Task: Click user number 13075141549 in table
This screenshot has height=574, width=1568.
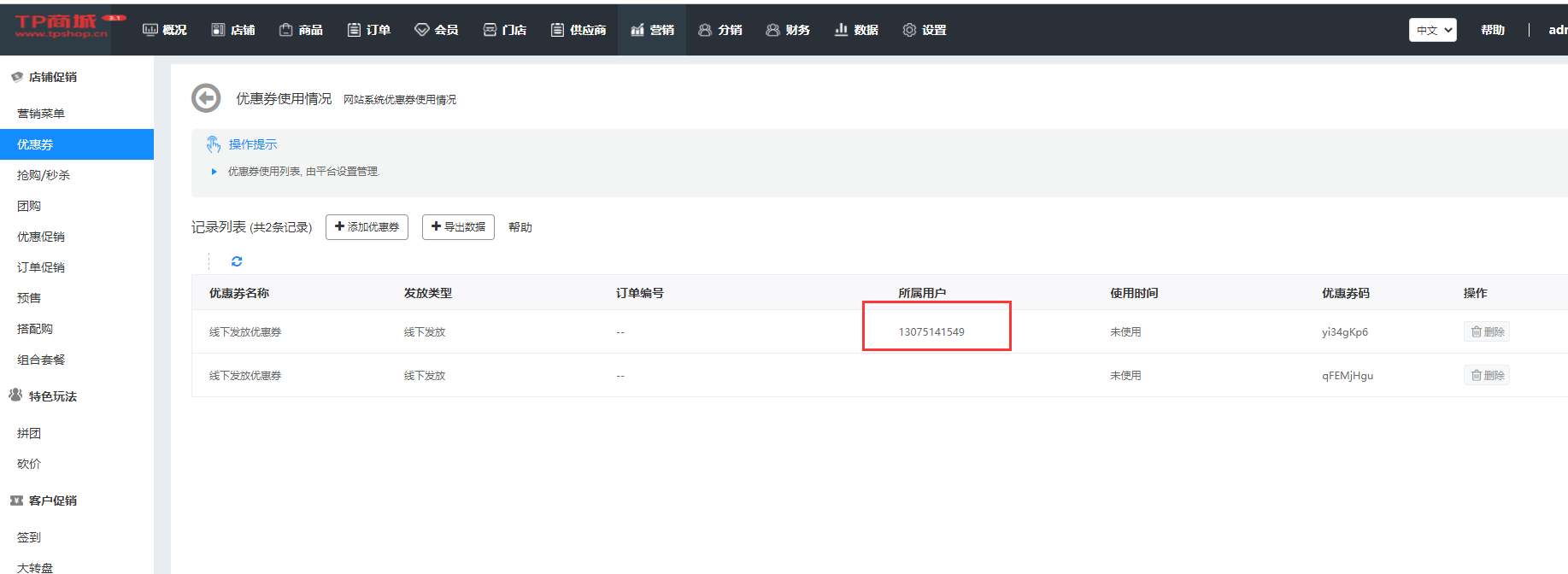Action: coord(931,332)
